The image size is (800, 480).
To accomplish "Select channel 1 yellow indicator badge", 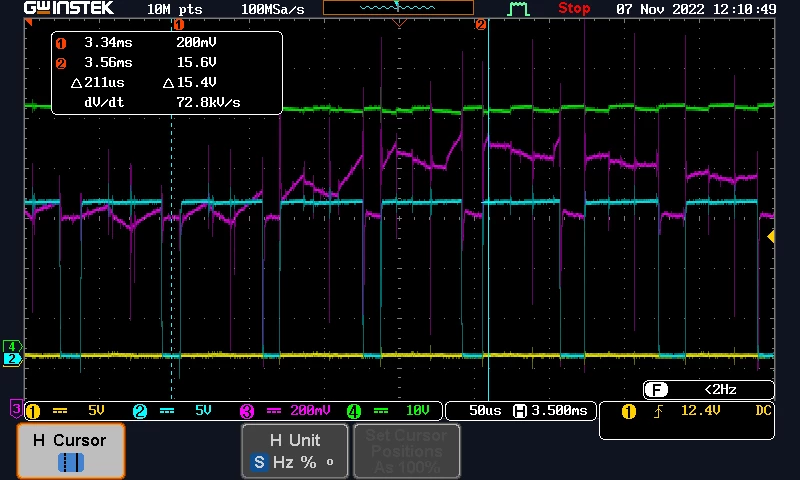I will [33, 411].
